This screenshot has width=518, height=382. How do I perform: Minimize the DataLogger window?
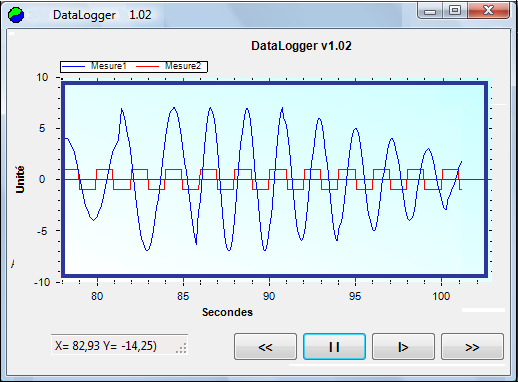tap(430, 11)
